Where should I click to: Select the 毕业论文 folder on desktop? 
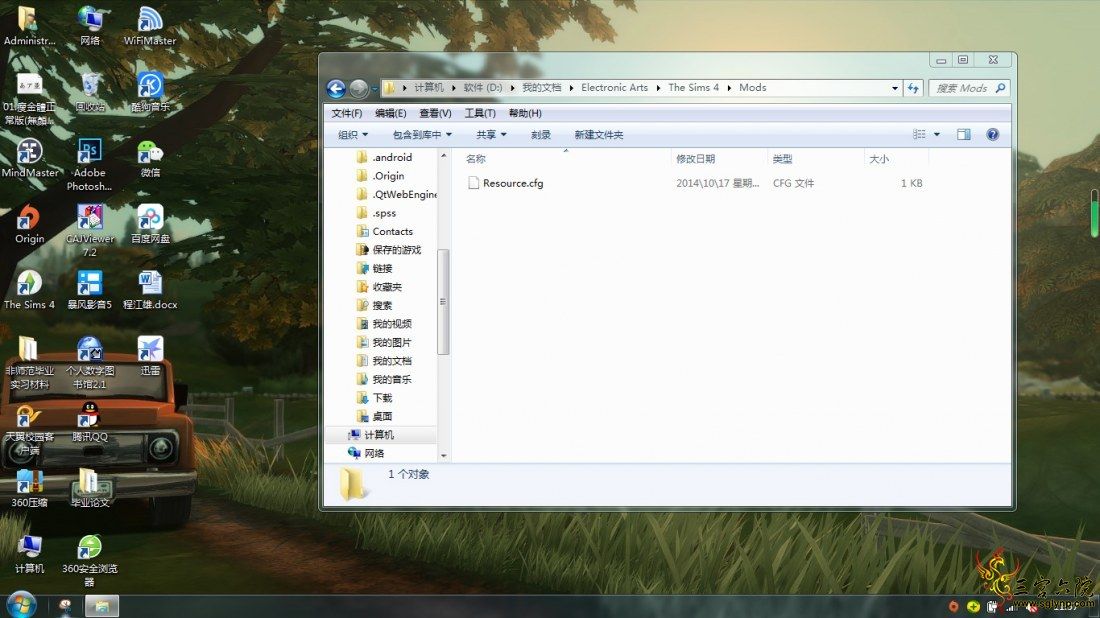point(90,488)
